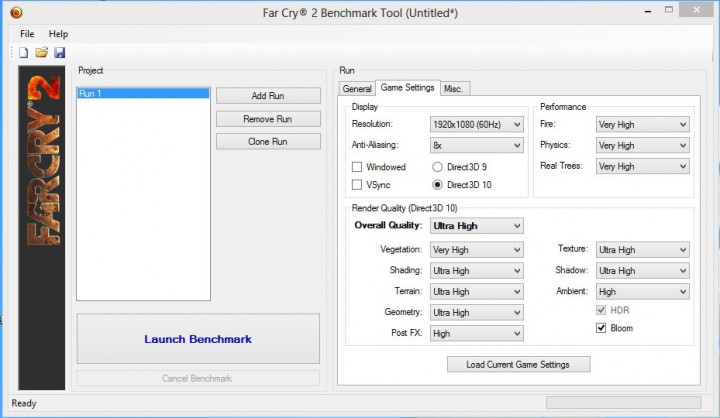This screenshot has width=720, height=418.
Task: Click the Far Cry 2 app icon in title bar
Action: pos(16,12)
